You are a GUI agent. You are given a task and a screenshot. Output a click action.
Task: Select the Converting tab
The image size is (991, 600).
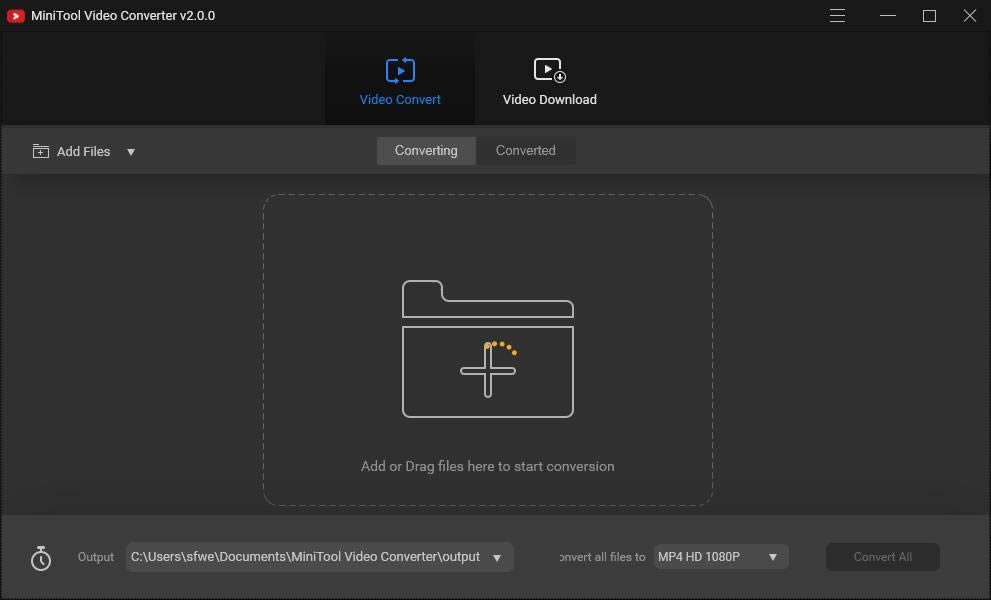(426, 150)
